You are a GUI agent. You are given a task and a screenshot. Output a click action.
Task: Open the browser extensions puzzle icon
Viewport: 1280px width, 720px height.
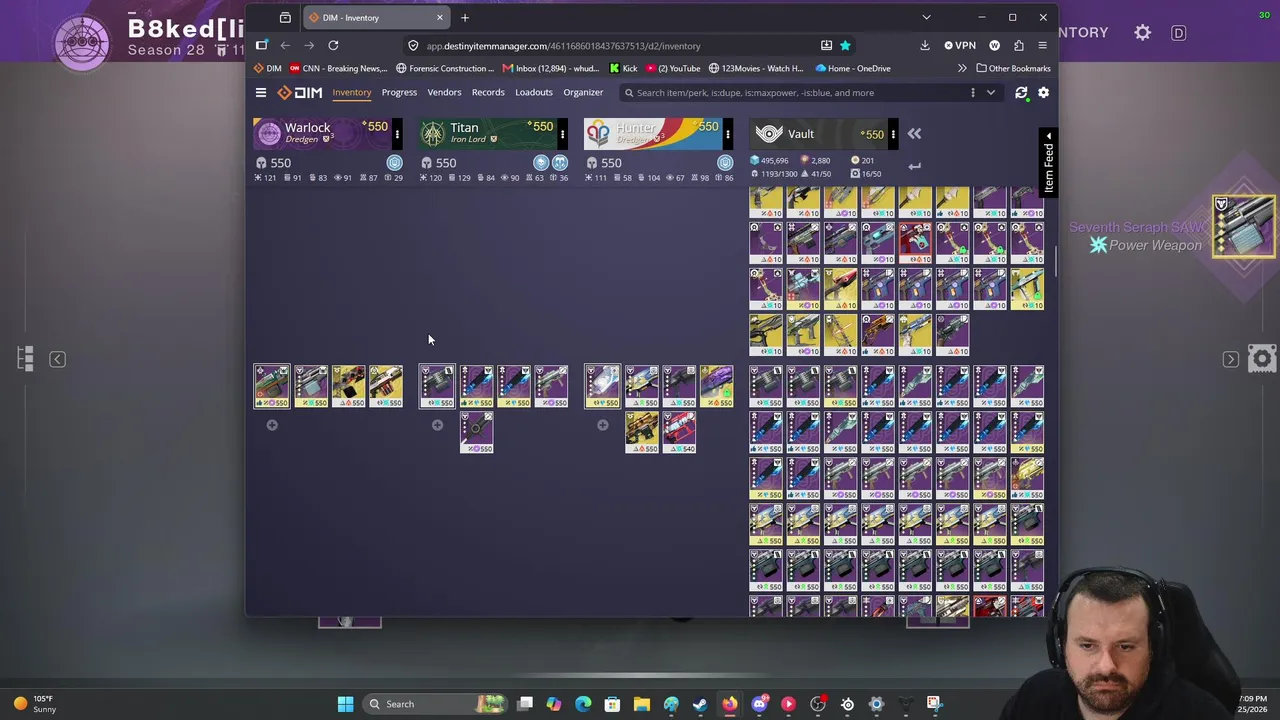coord(1018,46)
